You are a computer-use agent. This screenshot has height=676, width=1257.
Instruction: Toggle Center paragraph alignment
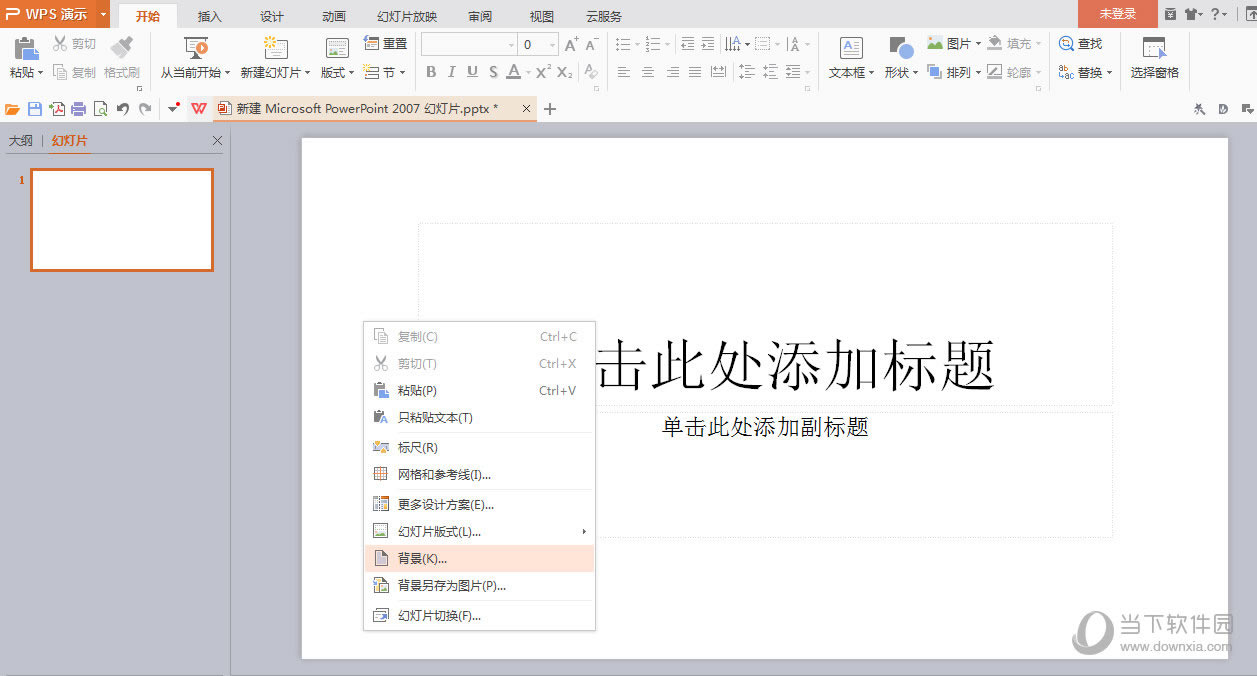coord(648,72)
